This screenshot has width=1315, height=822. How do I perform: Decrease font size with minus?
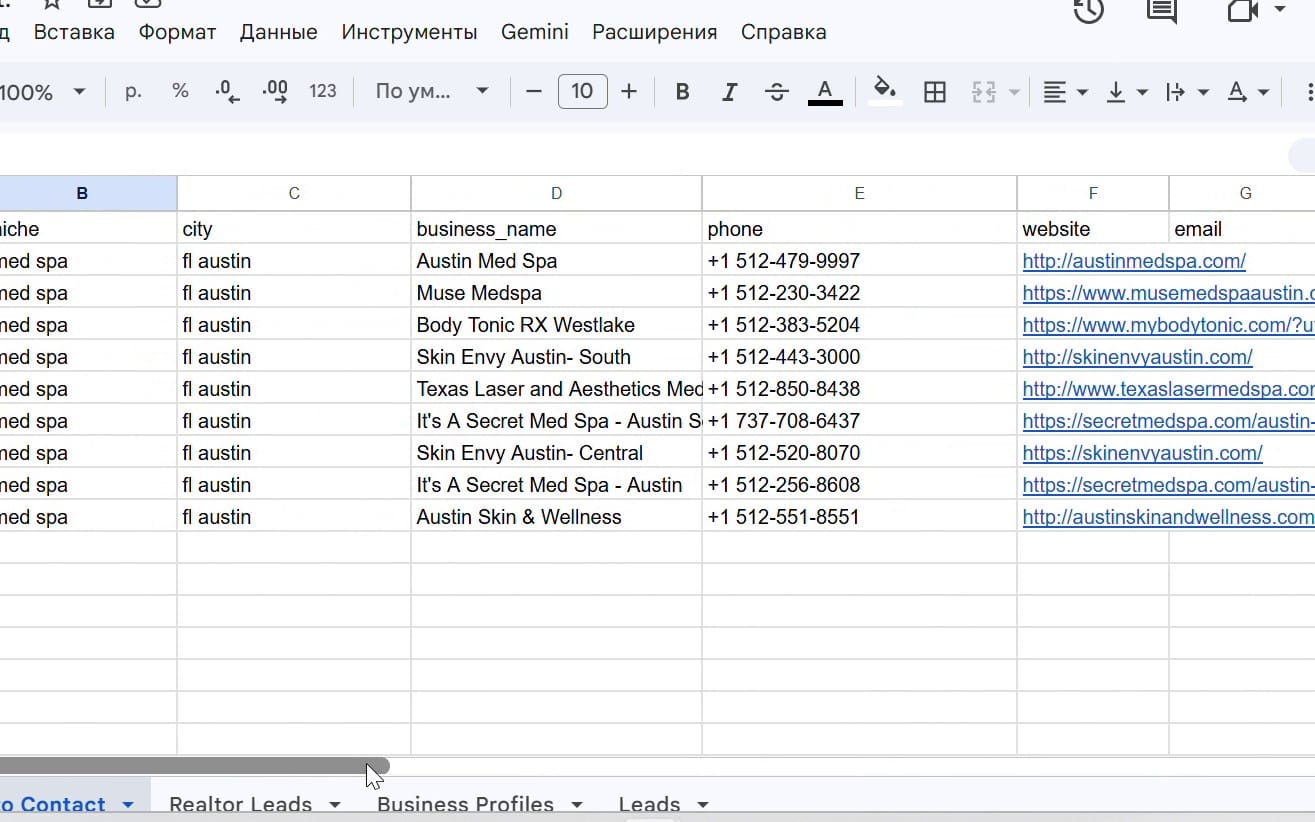pyautogui.click(x=534, y=92)
